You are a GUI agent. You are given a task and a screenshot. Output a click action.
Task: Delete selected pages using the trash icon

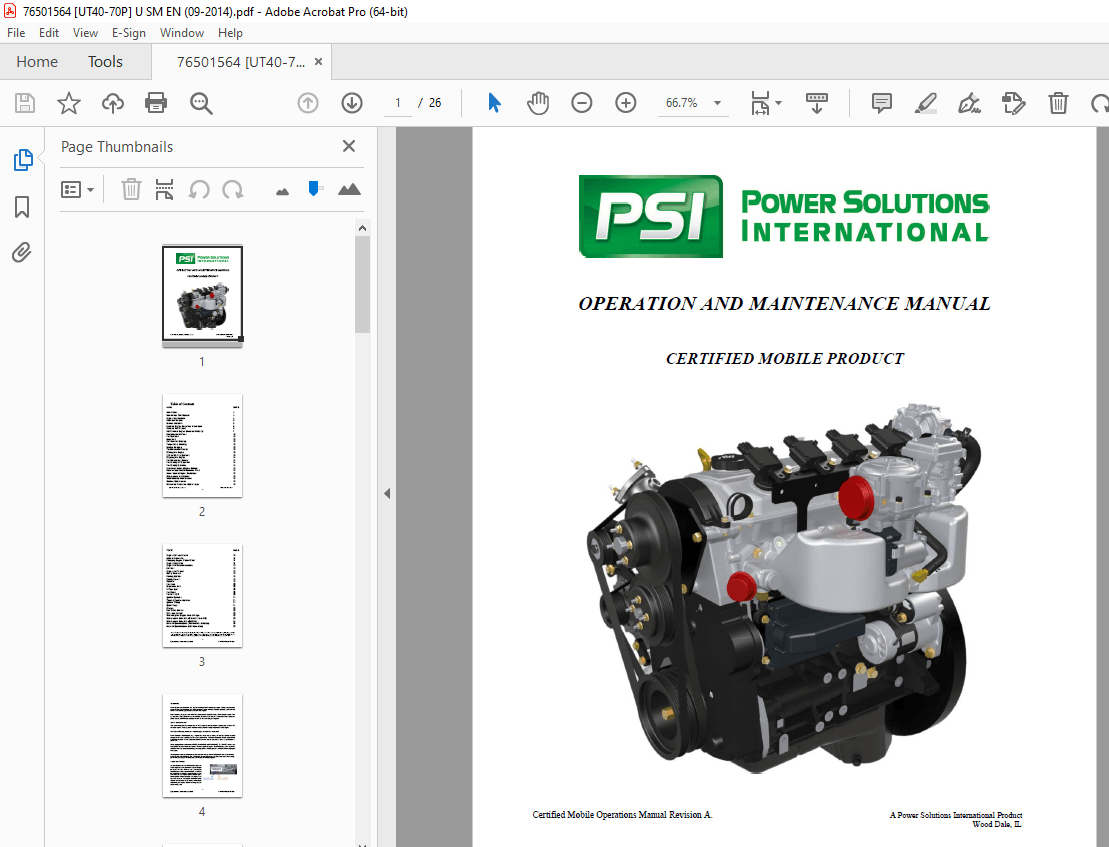(131, 188)
